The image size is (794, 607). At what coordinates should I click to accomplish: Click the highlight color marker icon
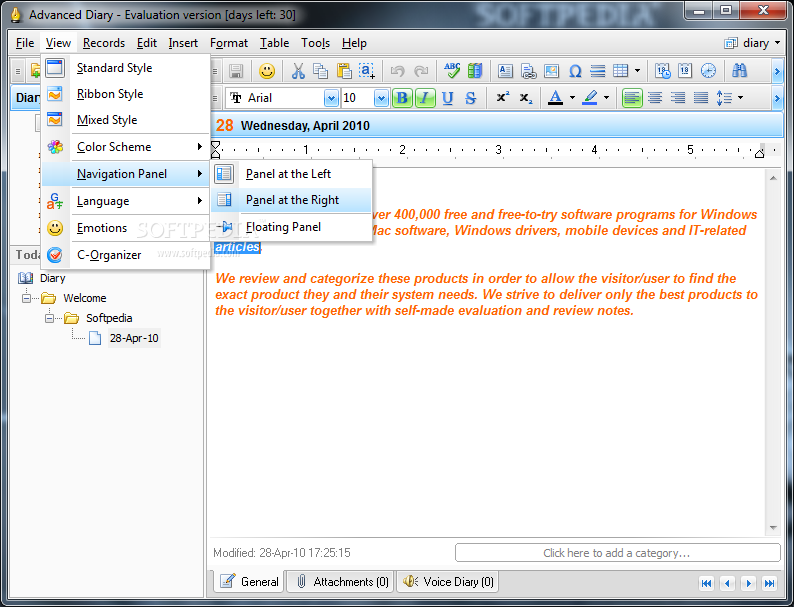tap(589, 98)
